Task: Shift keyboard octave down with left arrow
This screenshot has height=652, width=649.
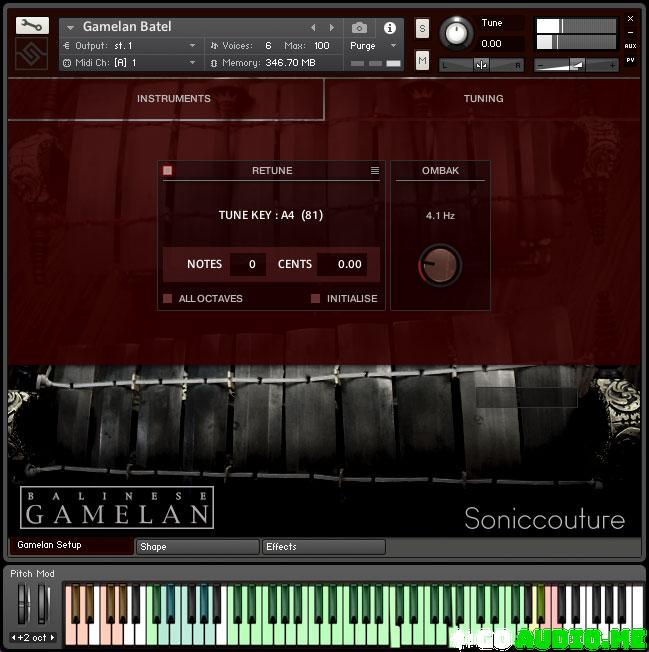Action: [13, 637]
